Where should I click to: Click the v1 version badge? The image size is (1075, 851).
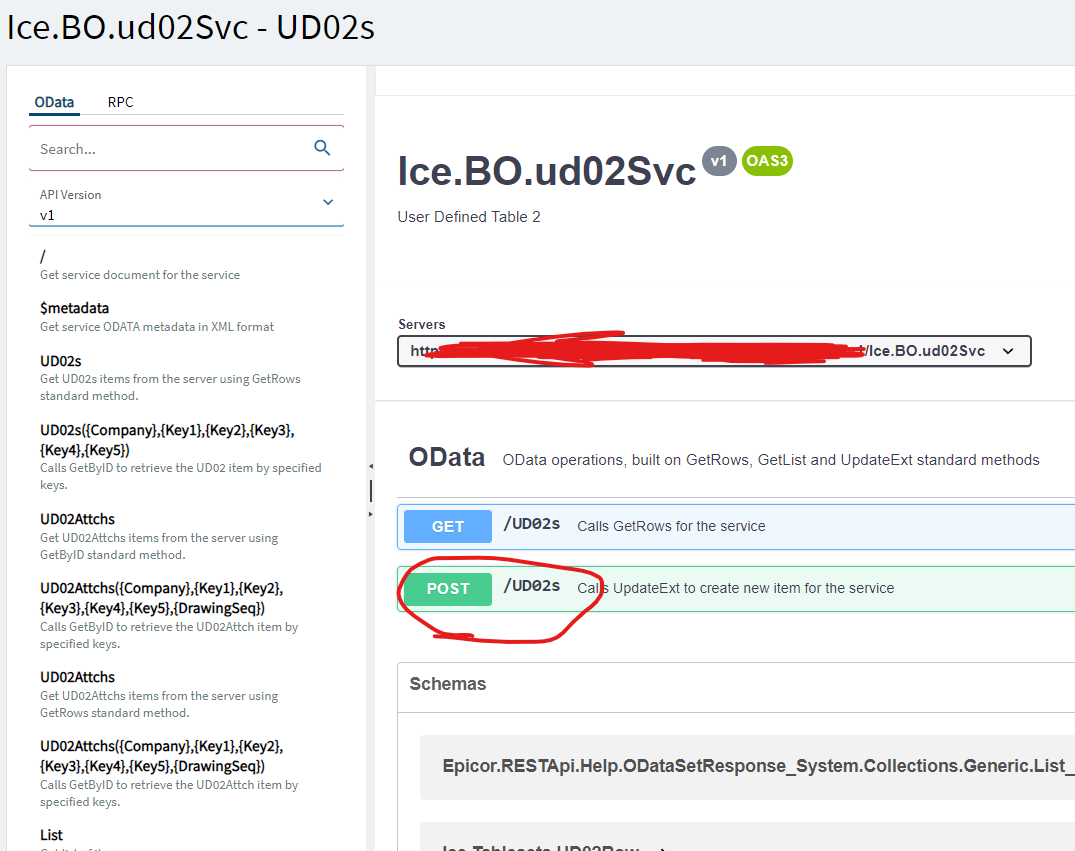coord(718,161)
